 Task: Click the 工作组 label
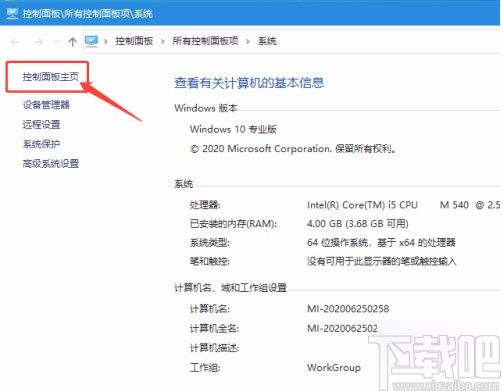[205, 368]
